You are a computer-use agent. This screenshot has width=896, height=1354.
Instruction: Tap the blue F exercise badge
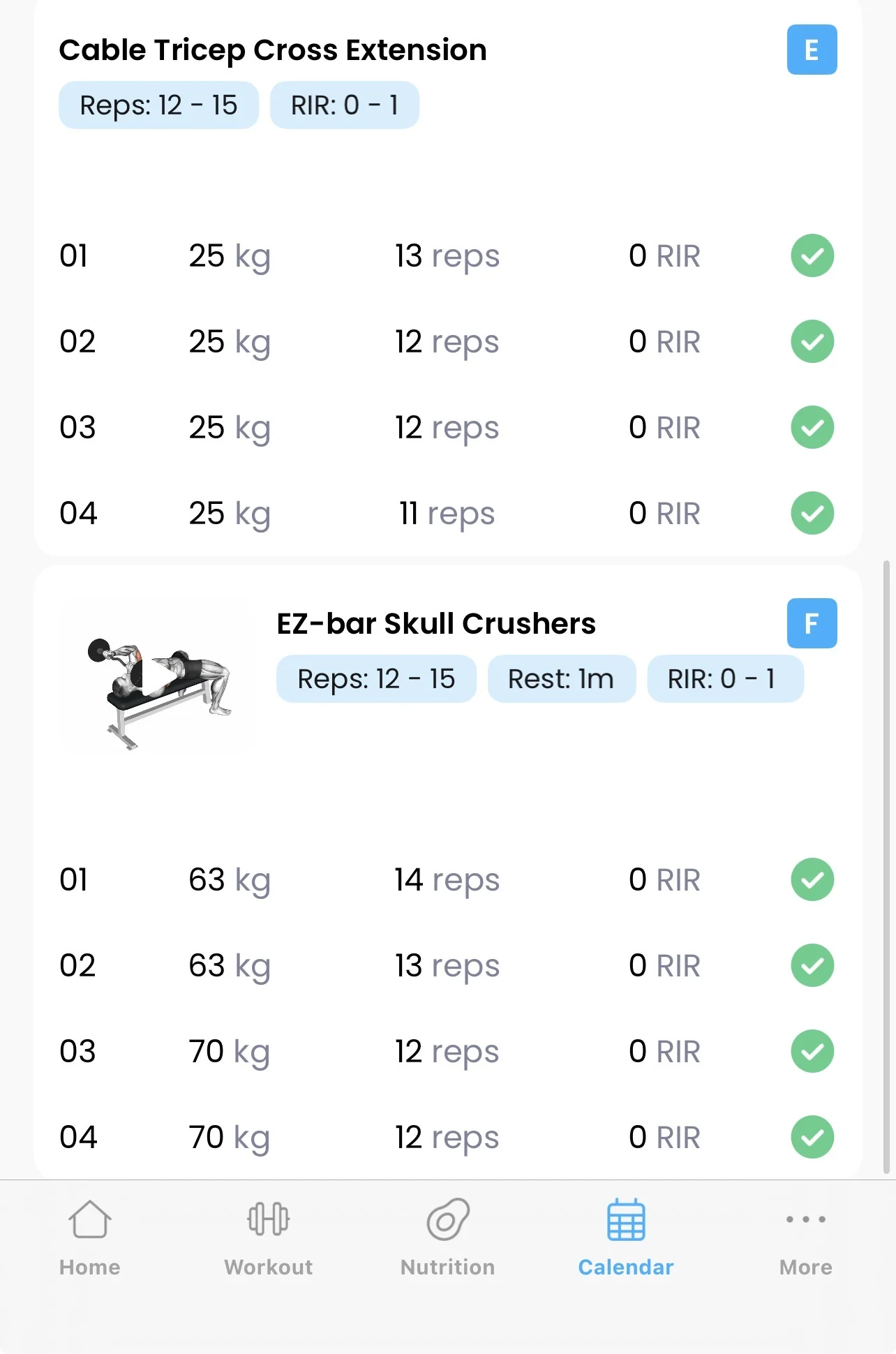[812, 623]
